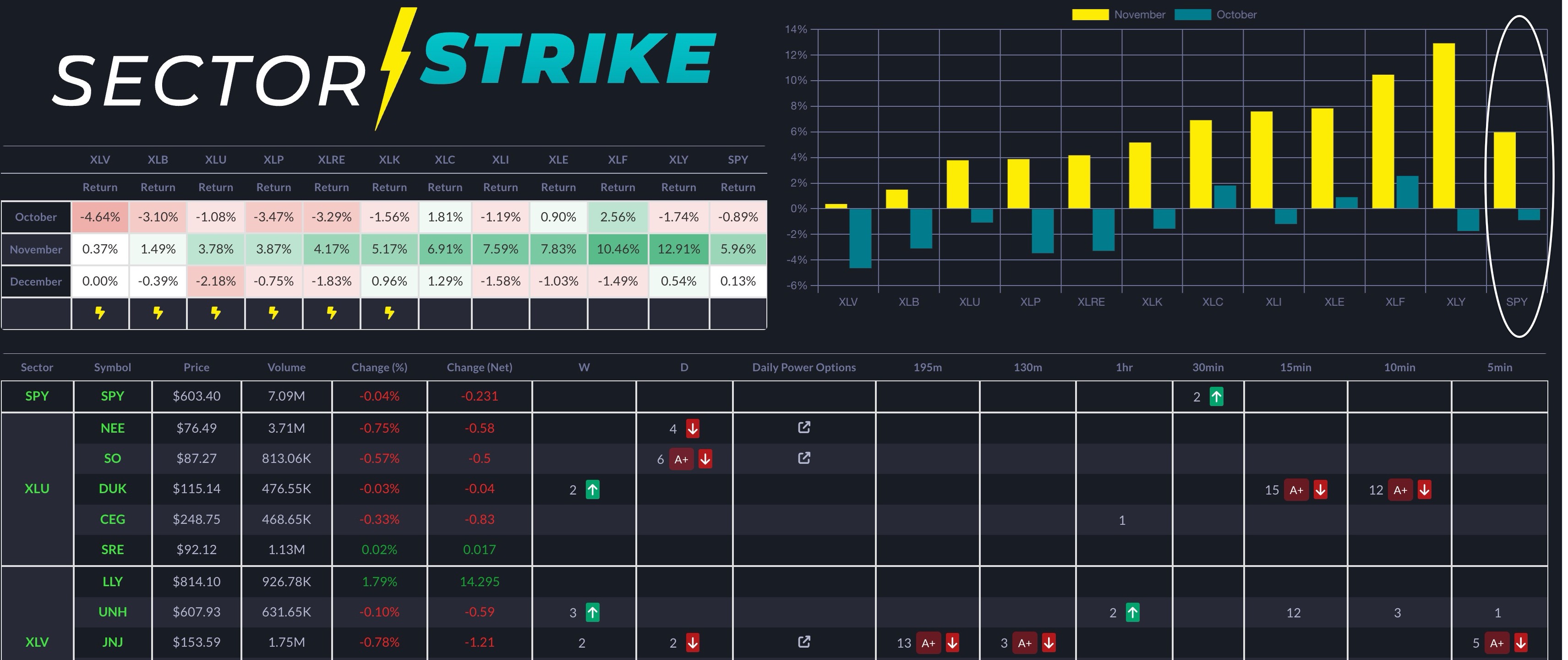Open Daily Power Options link for NEE

(x=804, y=428)
